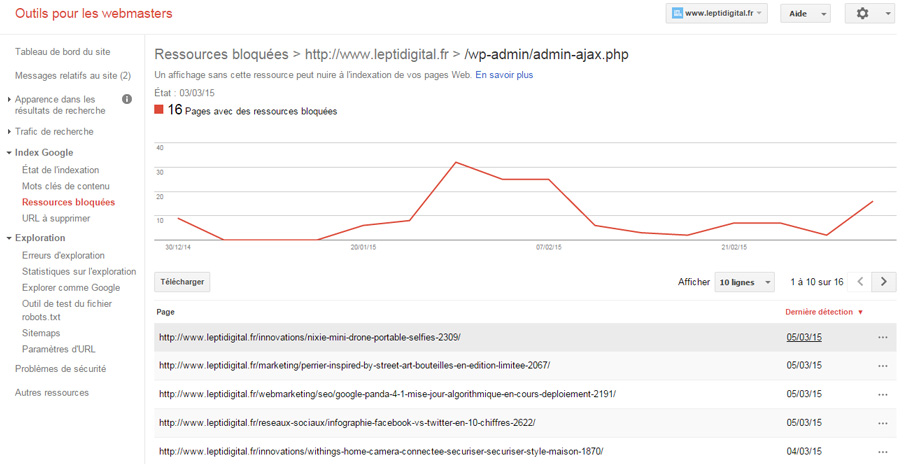This screenshot has height=464, width=920.
Task: Sort by Dernière détection column
Action: click(824, 312)
